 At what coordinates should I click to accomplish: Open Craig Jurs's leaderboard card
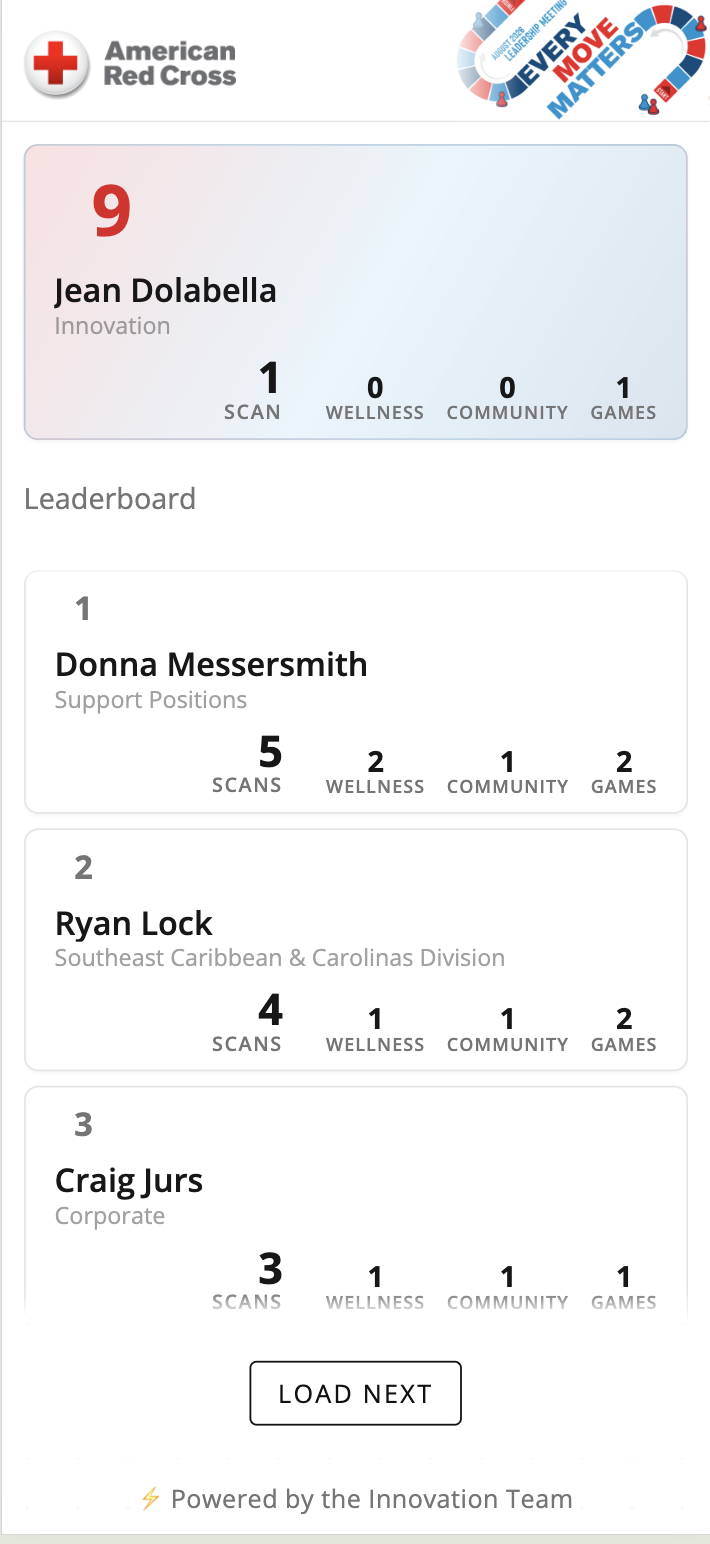(x=356, y=1200)
